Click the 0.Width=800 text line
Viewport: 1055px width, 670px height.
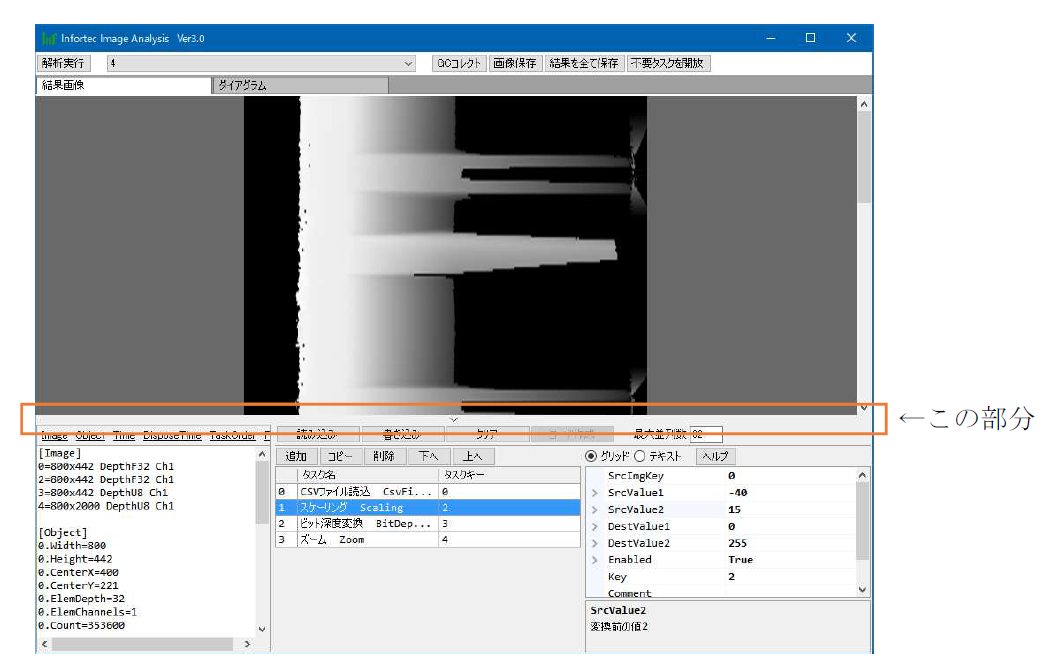click(x=72, y=546)
